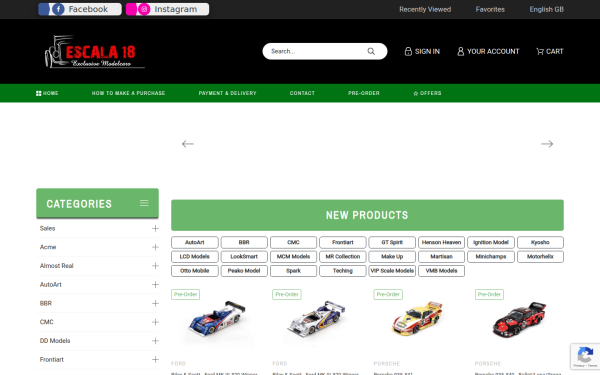Open Payment & Delivery menu item
Viewport: 600px width, 375px height.
[x=227, y=93]
